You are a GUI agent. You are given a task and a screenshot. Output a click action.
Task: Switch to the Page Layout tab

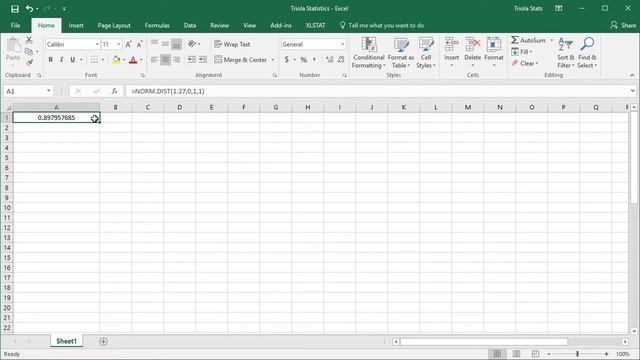click(x=114, y=25)
